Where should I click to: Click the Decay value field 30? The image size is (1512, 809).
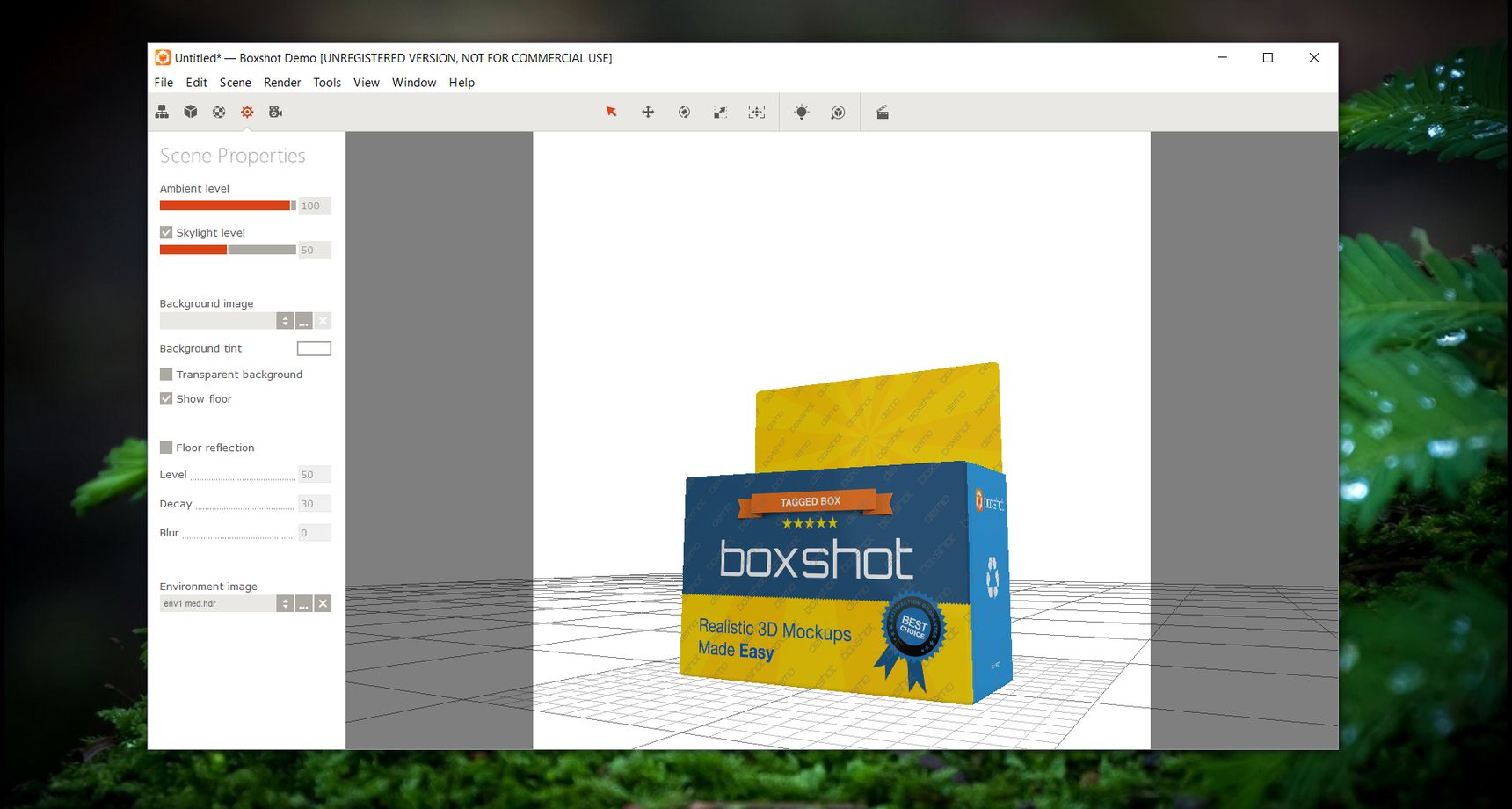(315, 504)
